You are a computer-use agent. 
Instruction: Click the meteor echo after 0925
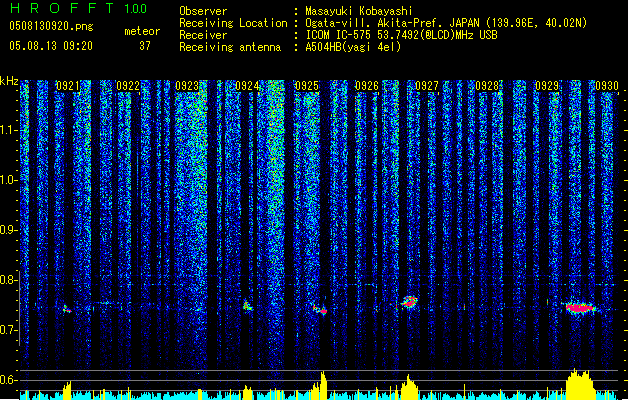coord(321,310)
